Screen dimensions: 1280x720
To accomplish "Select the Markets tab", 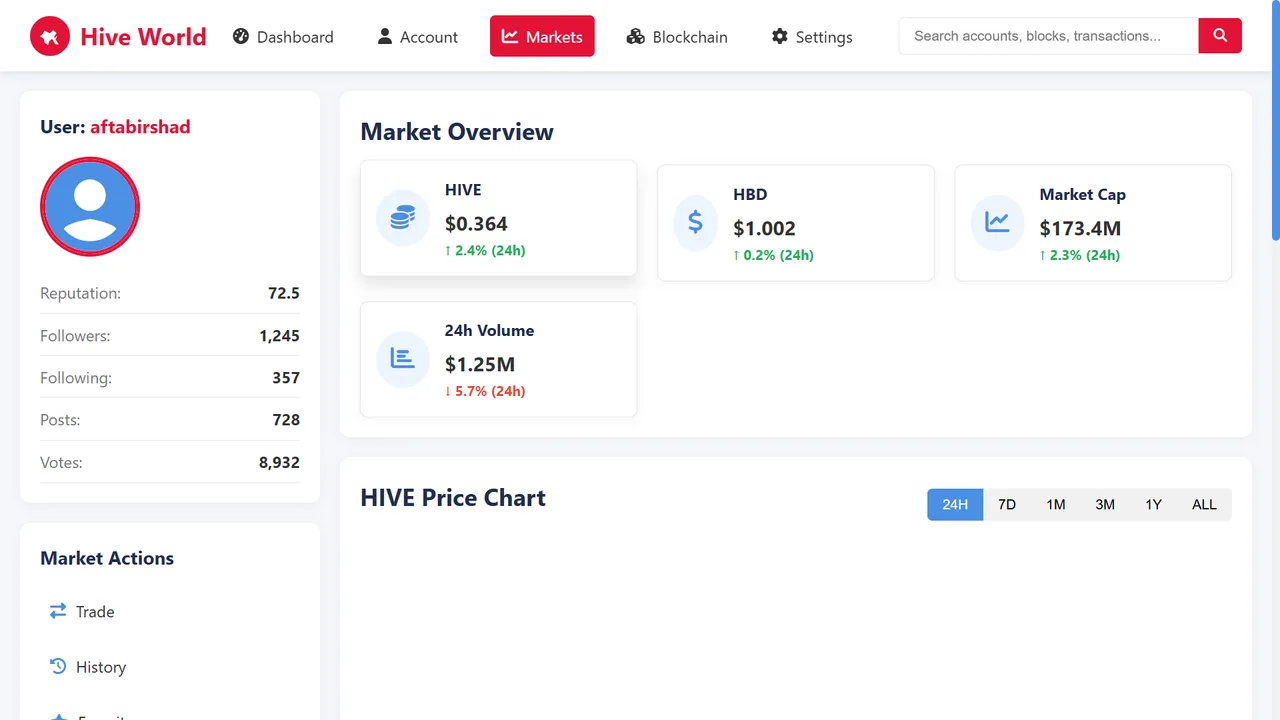I will (x=542, y=36).
